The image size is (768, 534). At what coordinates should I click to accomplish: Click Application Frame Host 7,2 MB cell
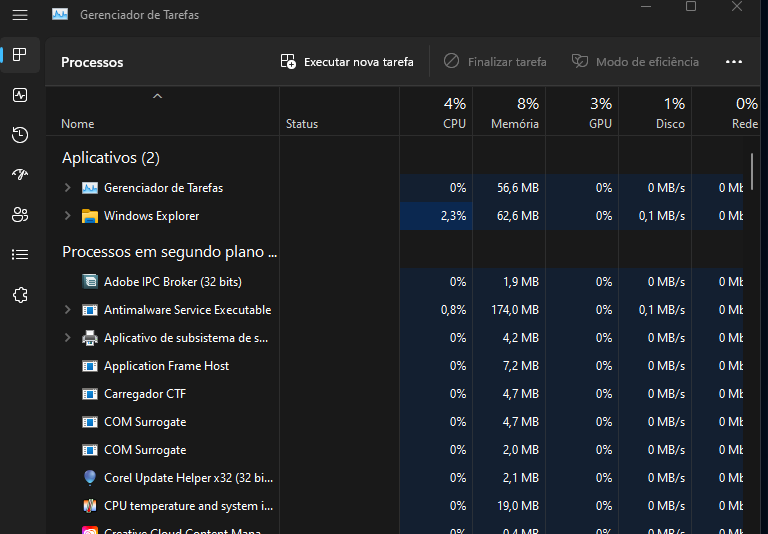(509, 366)
